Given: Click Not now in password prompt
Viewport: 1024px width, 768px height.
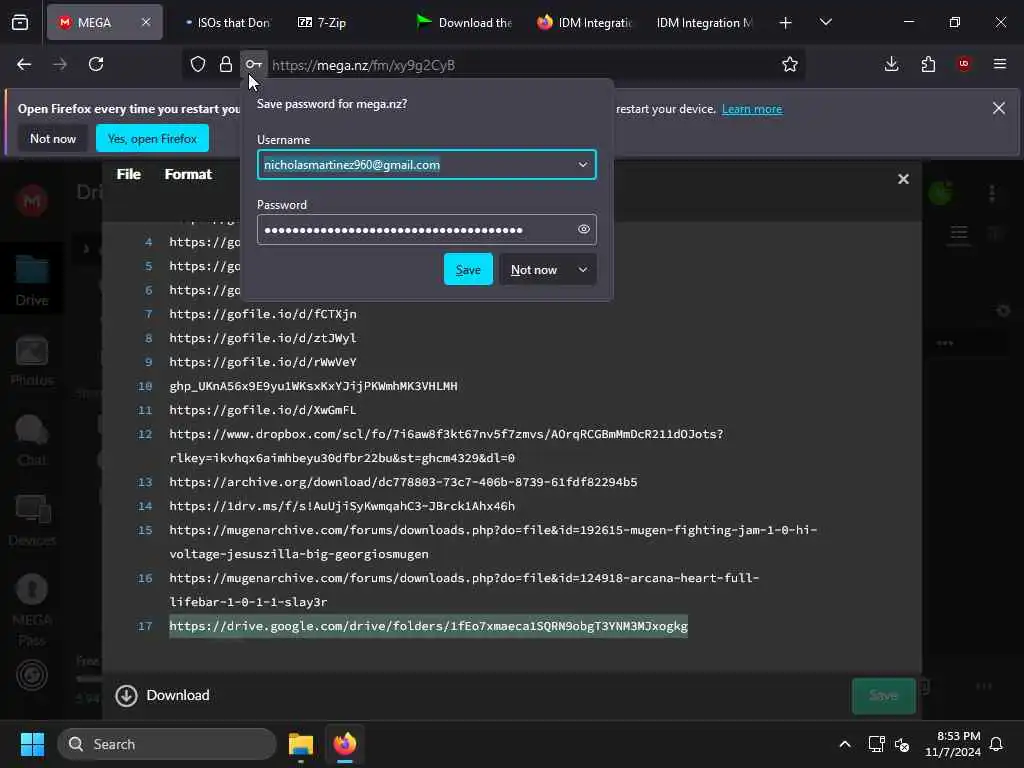Looking at the screenshot, I should [534, 270].
